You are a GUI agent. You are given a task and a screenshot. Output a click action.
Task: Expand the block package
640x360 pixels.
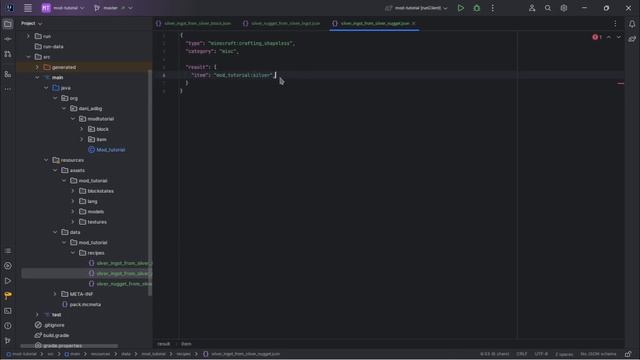(82, 129)
